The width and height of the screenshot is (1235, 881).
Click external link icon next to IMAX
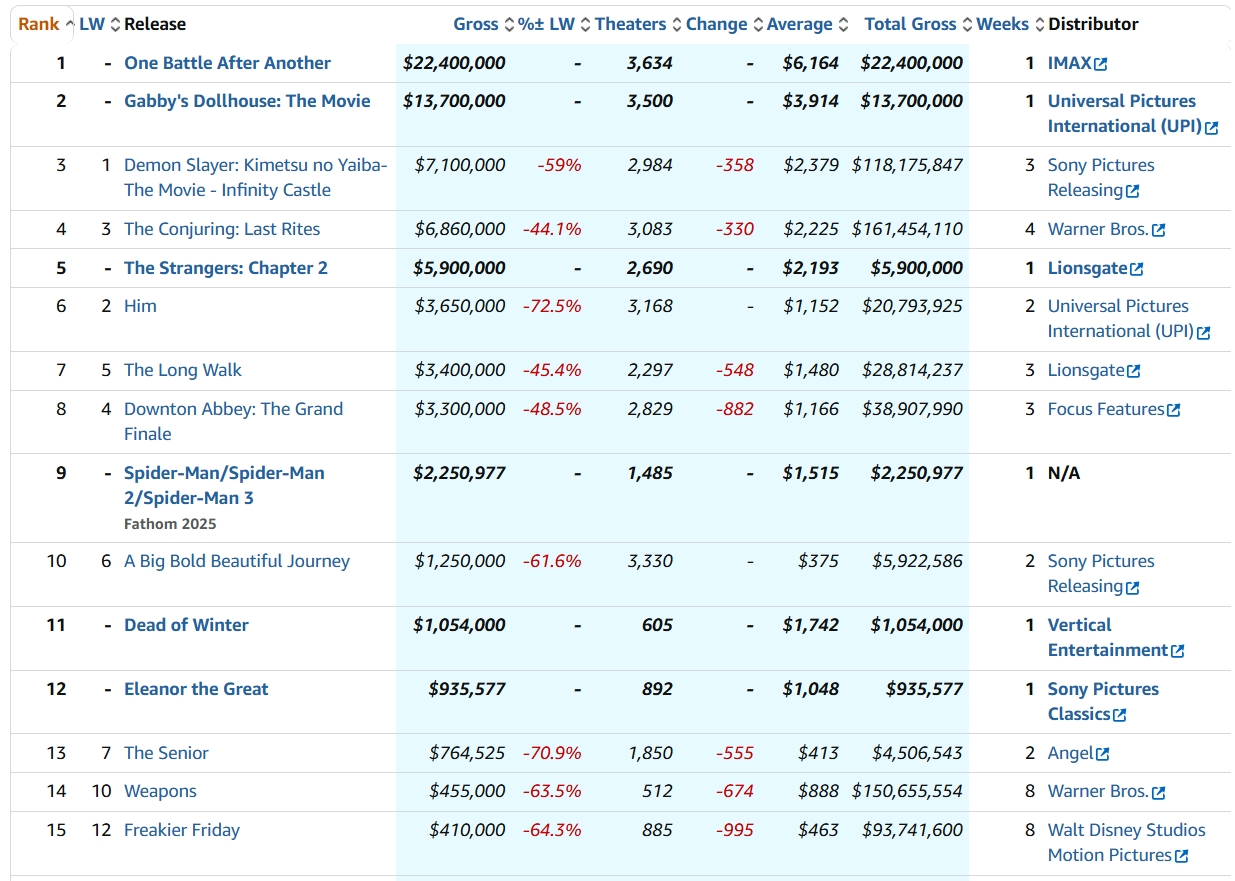point(1101,64)
